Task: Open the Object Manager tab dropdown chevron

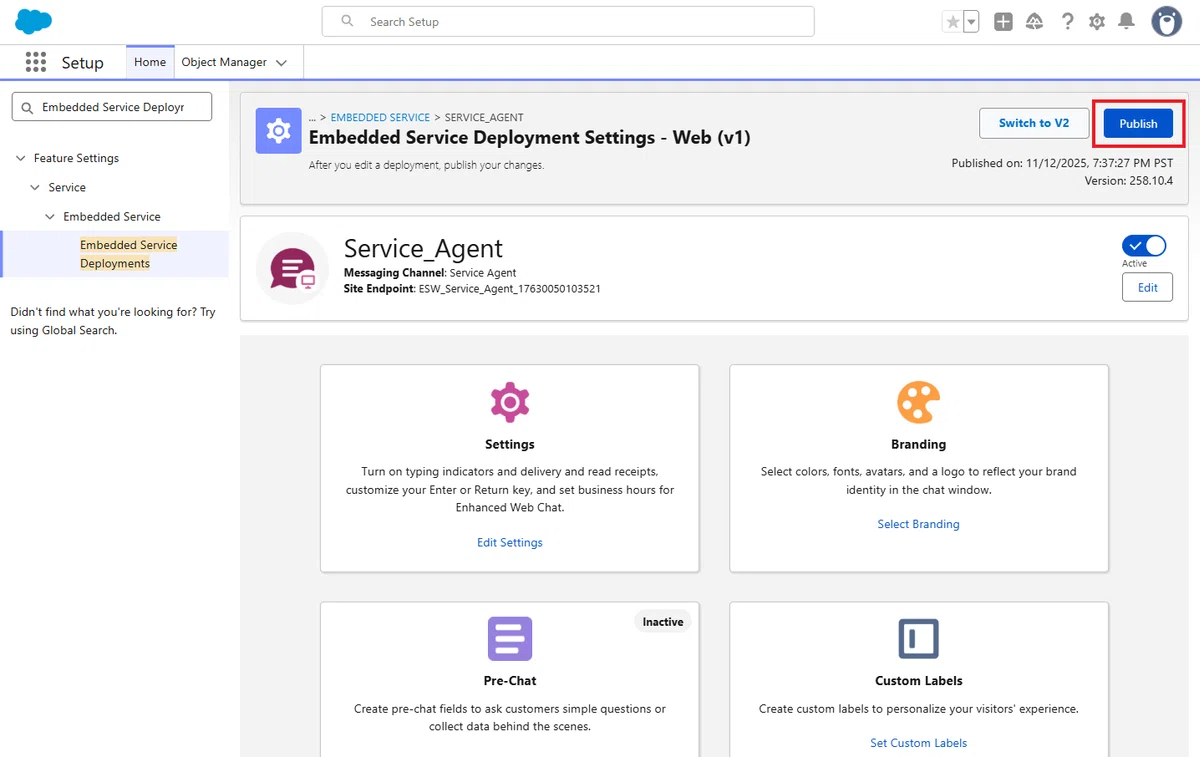Action: [281, 63]
